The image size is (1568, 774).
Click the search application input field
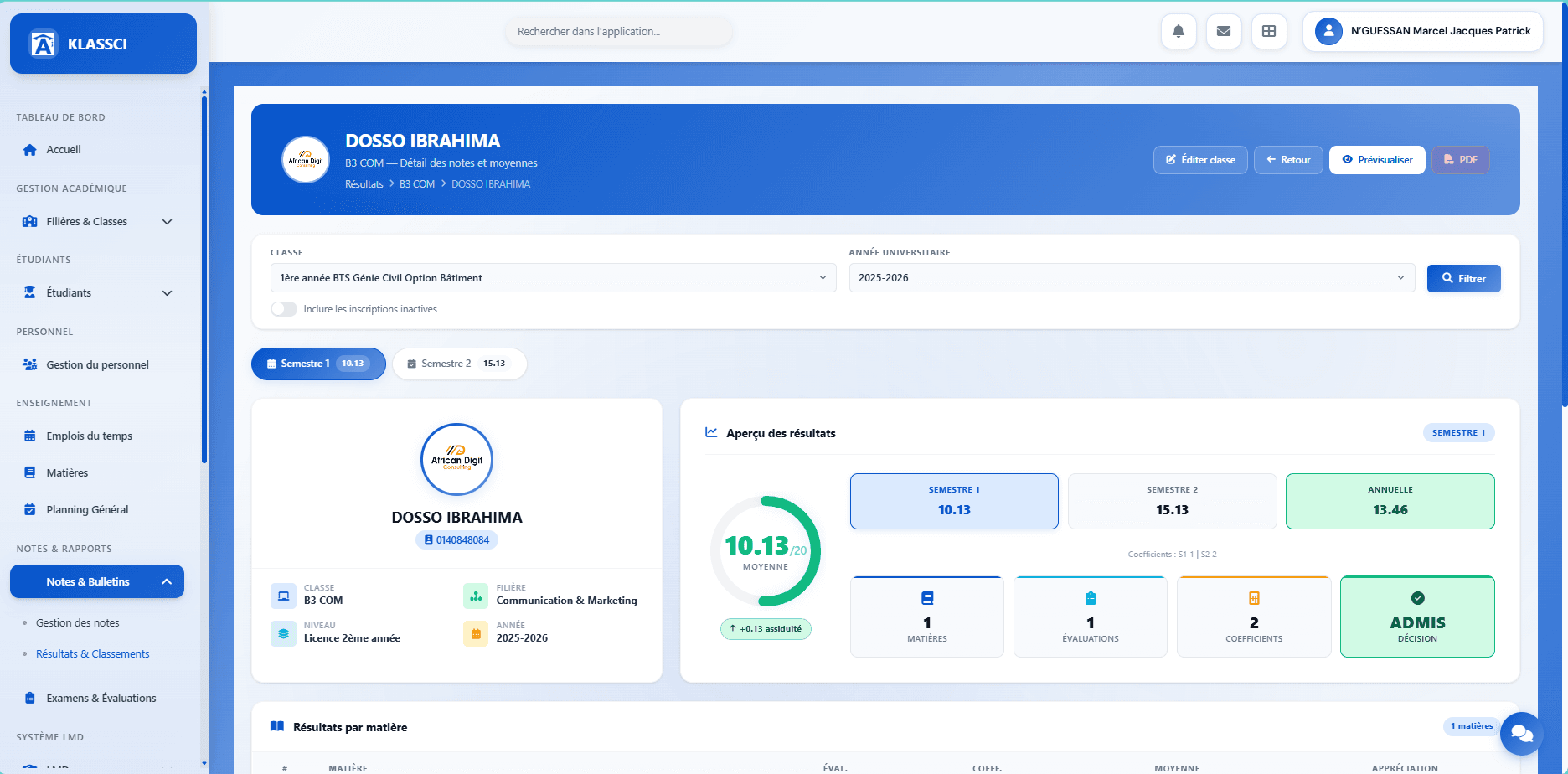coord(618,32)
